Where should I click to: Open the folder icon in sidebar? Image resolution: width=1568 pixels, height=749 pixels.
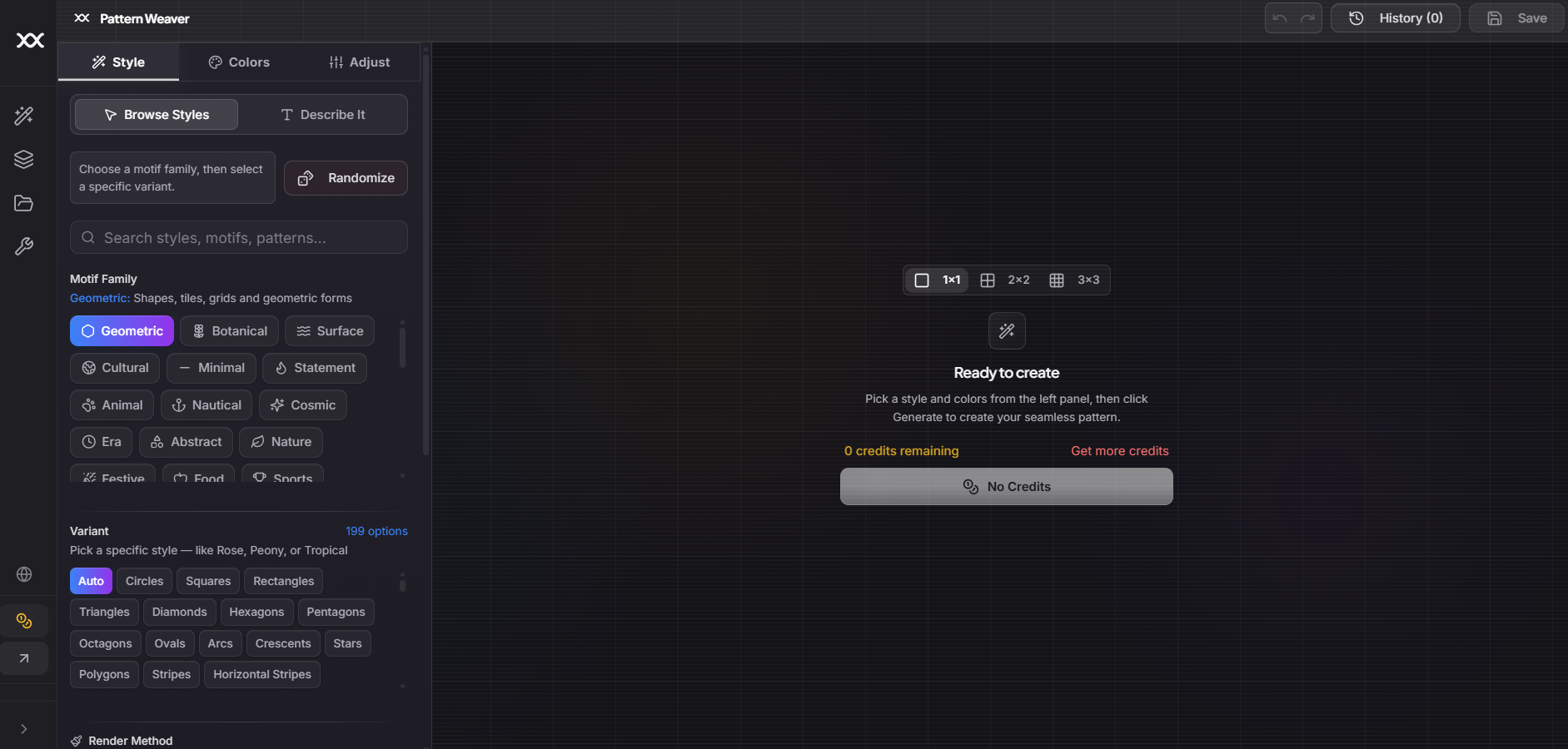tap(24, 203)
